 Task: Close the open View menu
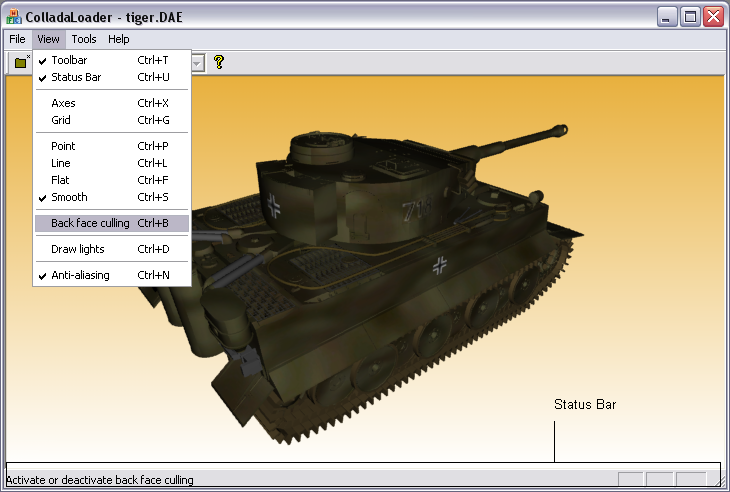[48, 39]
